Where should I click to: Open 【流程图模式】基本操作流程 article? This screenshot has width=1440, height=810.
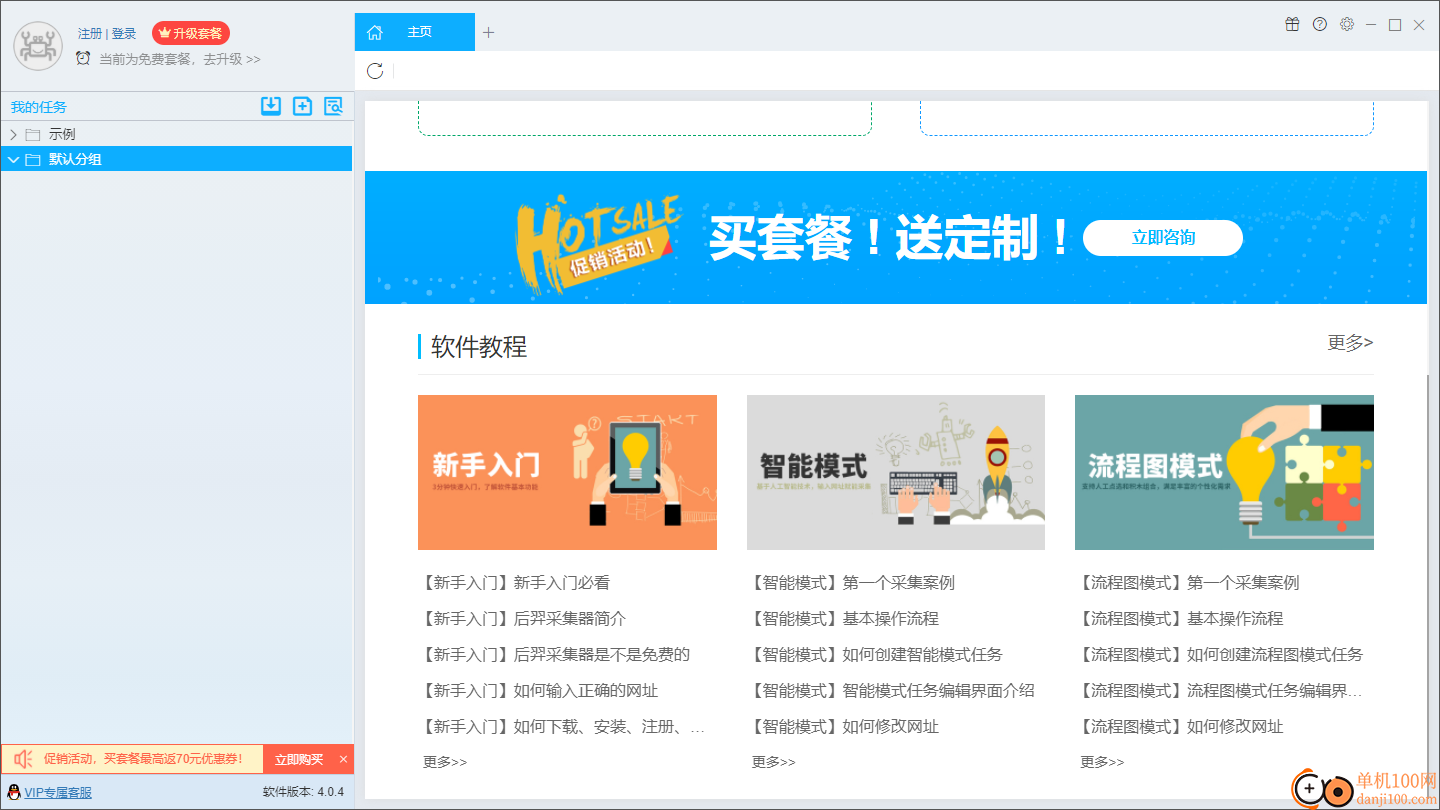[x=1181, y=619]
